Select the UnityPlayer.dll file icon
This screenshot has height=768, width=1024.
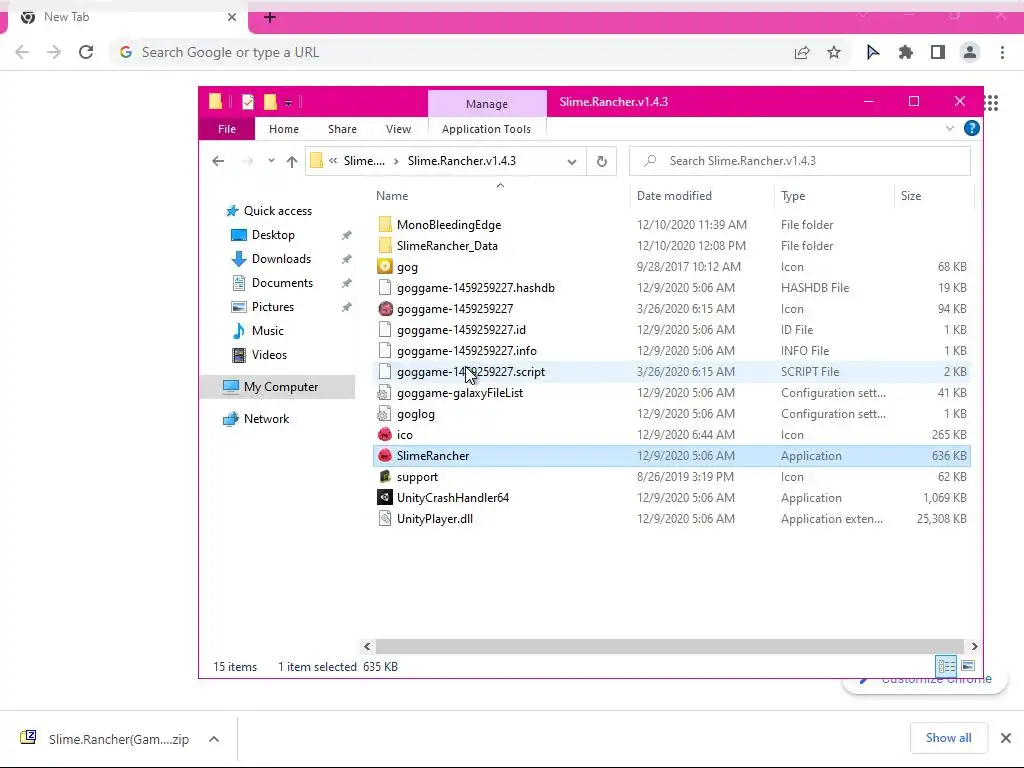point(385,519)
